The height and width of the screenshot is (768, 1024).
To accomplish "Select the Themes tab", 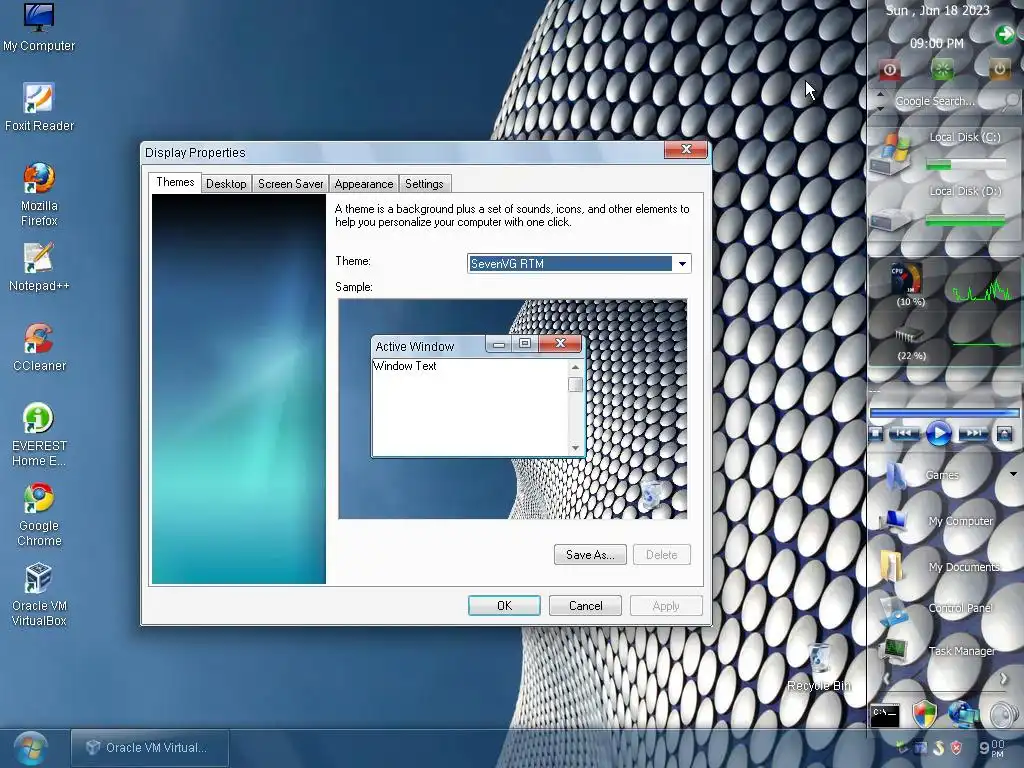I will (175, 182).
